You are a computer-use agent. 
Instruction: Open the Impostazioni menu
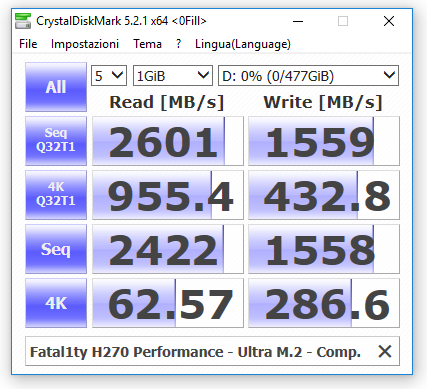click(85, 44)
